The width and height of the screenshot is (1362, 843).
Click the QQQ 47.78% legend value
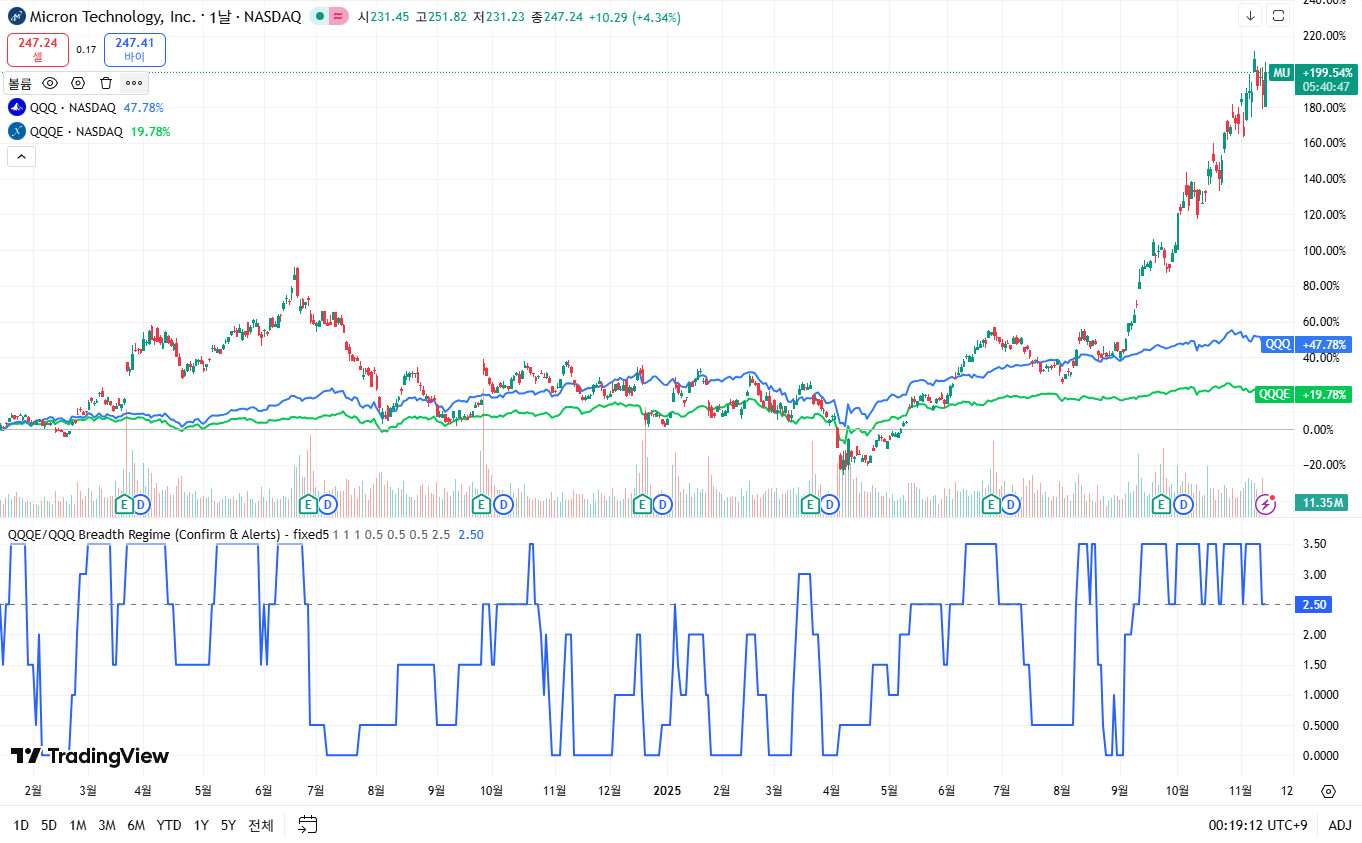(143, 107)
